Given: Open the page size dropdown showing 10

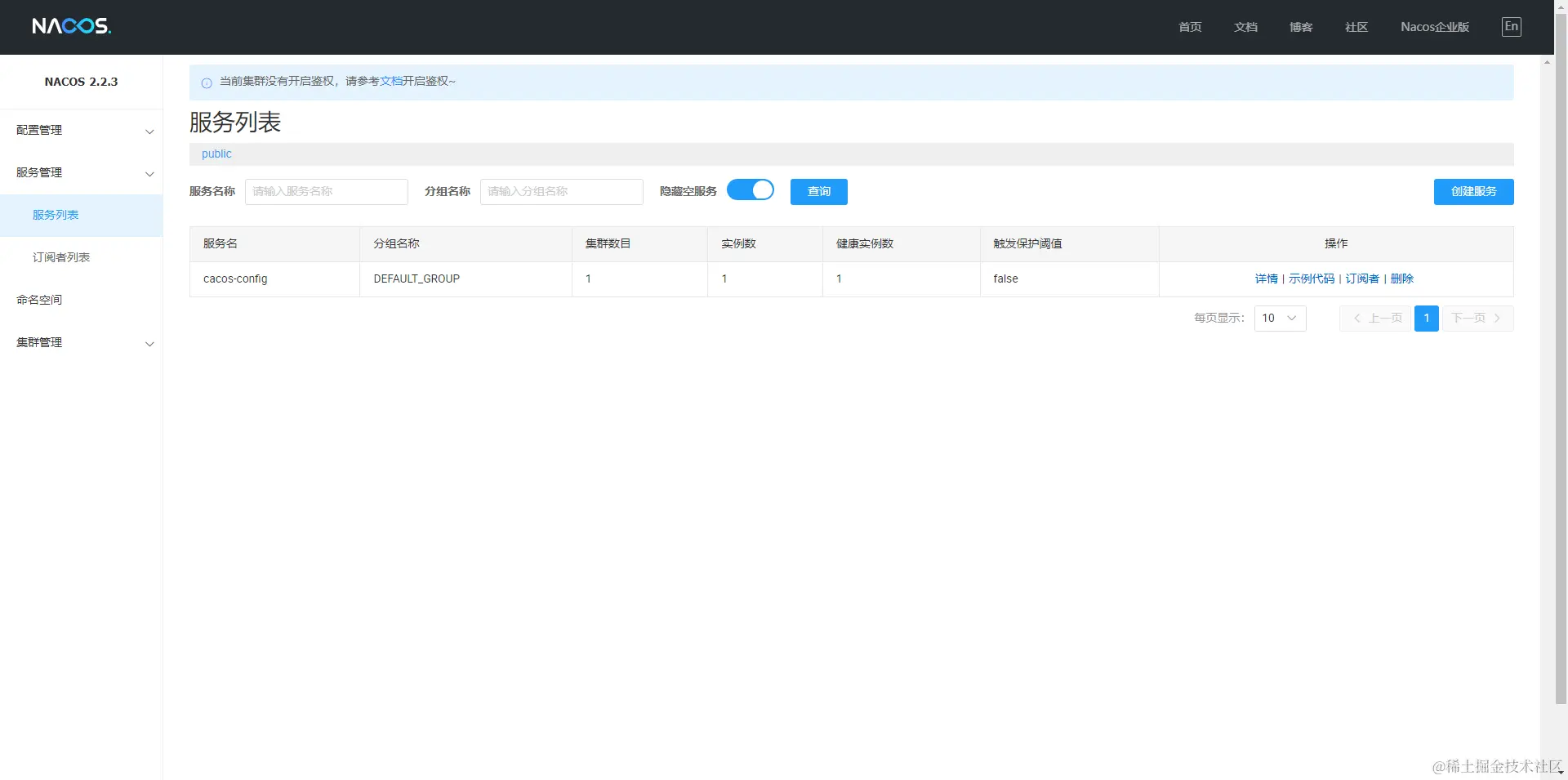Looking at the screenshot, I should point(1280,319).
